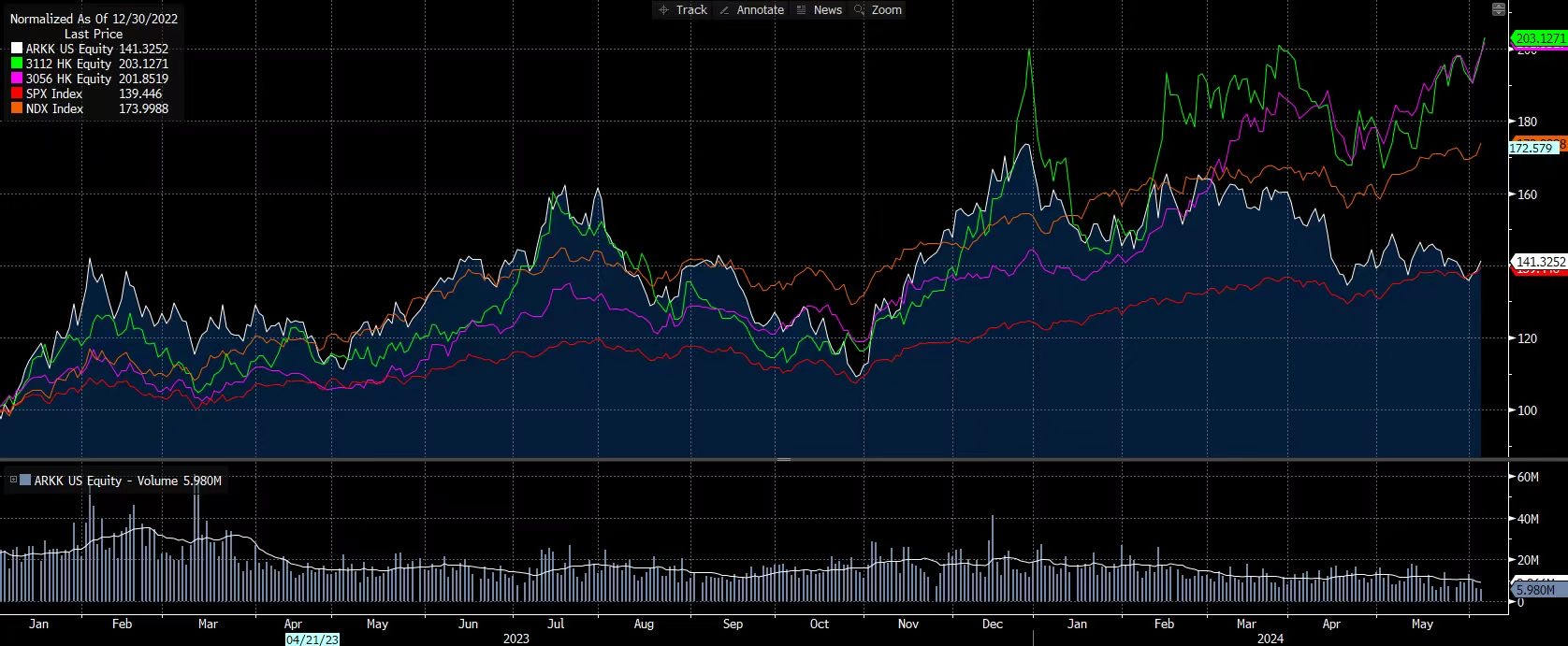Select the Annotate pencil tool

point(751,9)
